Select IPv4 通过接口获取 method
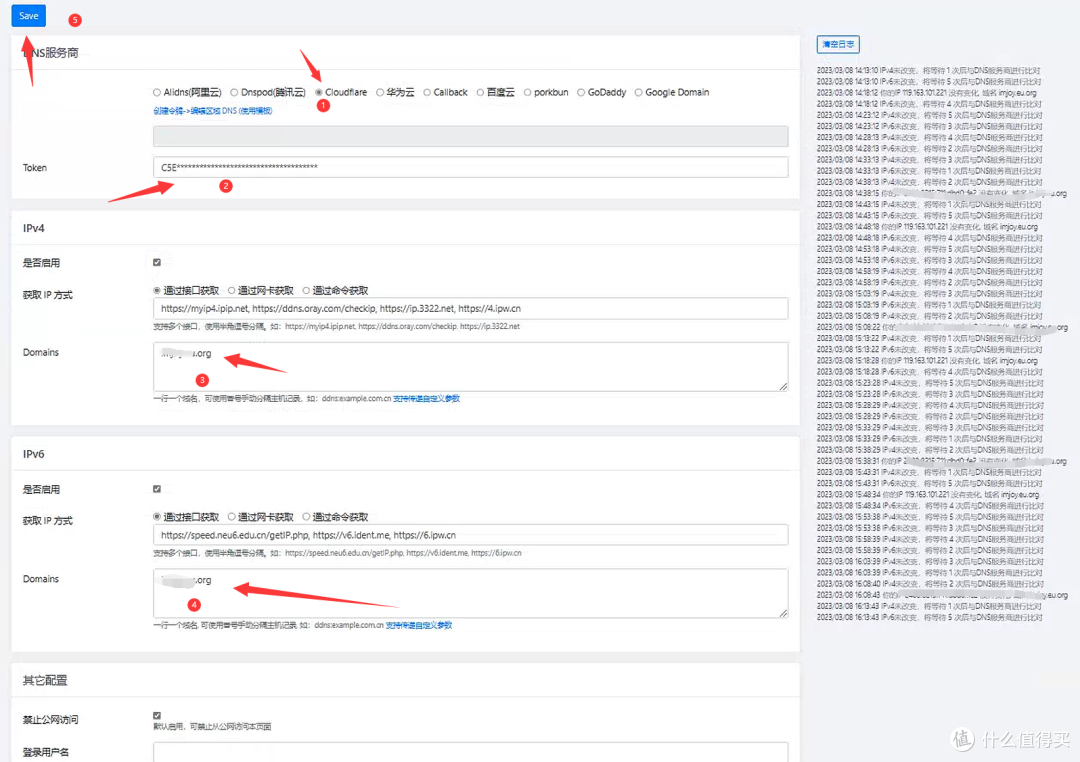This screenshot has height=762, width=1080. coord(157,291)
